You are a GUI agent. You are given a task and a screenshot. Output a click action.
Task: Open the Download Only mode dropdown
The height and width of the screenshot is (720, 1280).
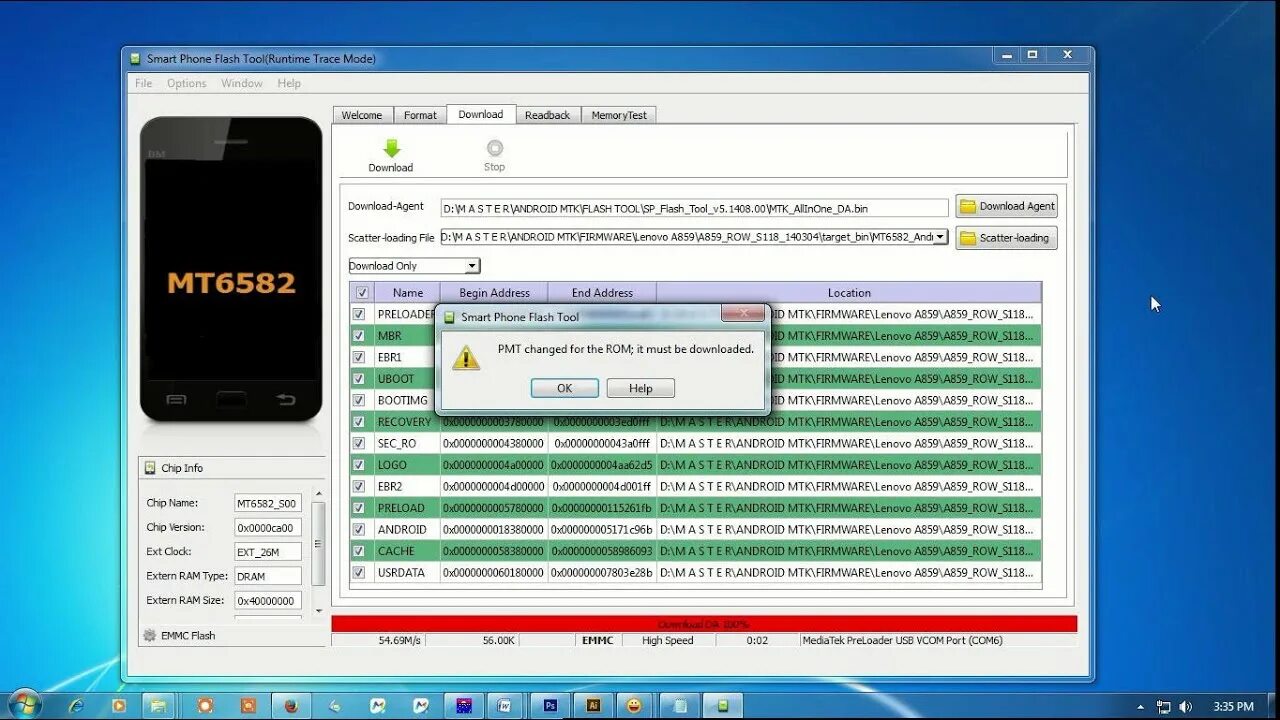472,266
